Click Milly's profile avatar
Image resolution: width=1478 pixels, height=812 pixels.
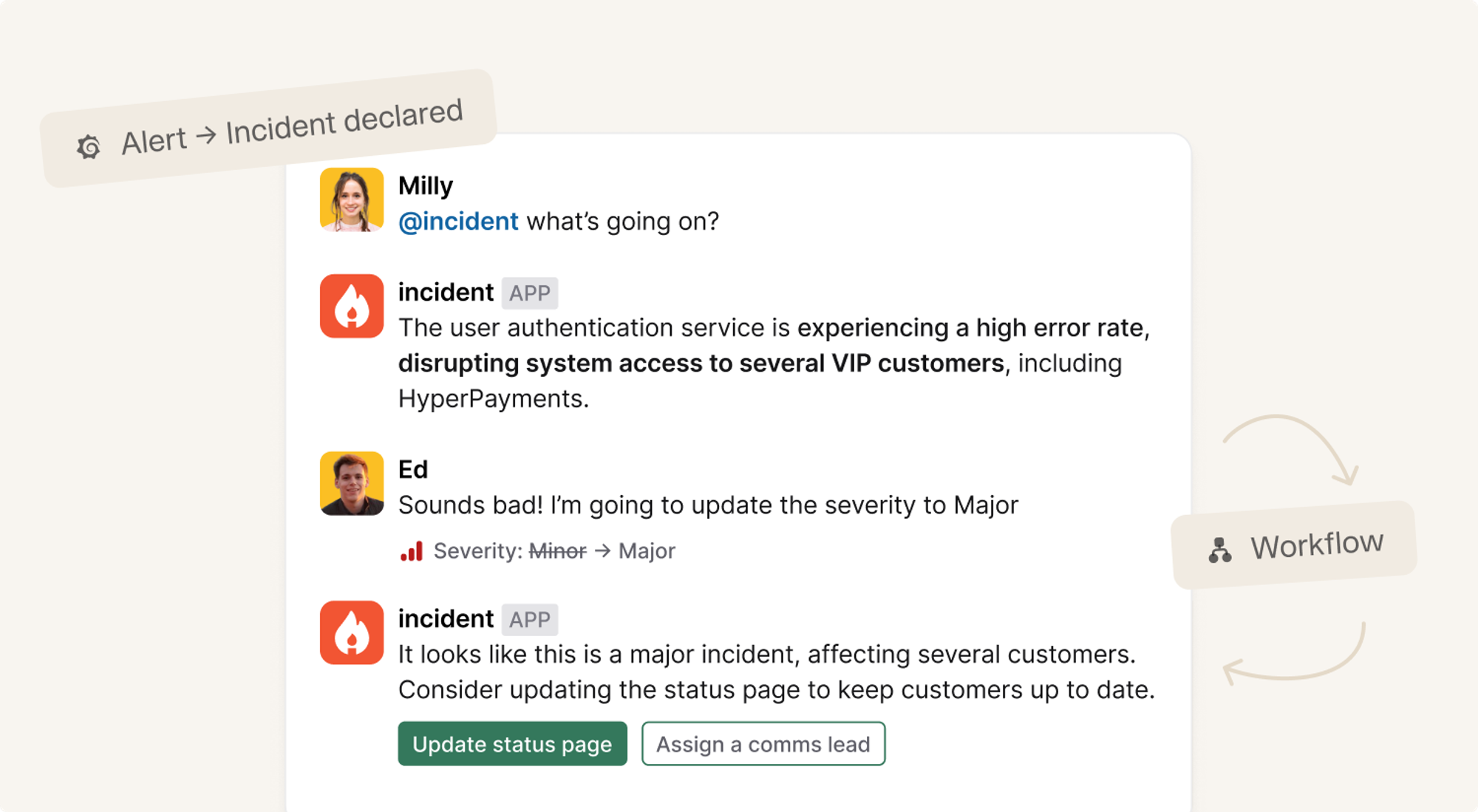[x=352, y=200]
